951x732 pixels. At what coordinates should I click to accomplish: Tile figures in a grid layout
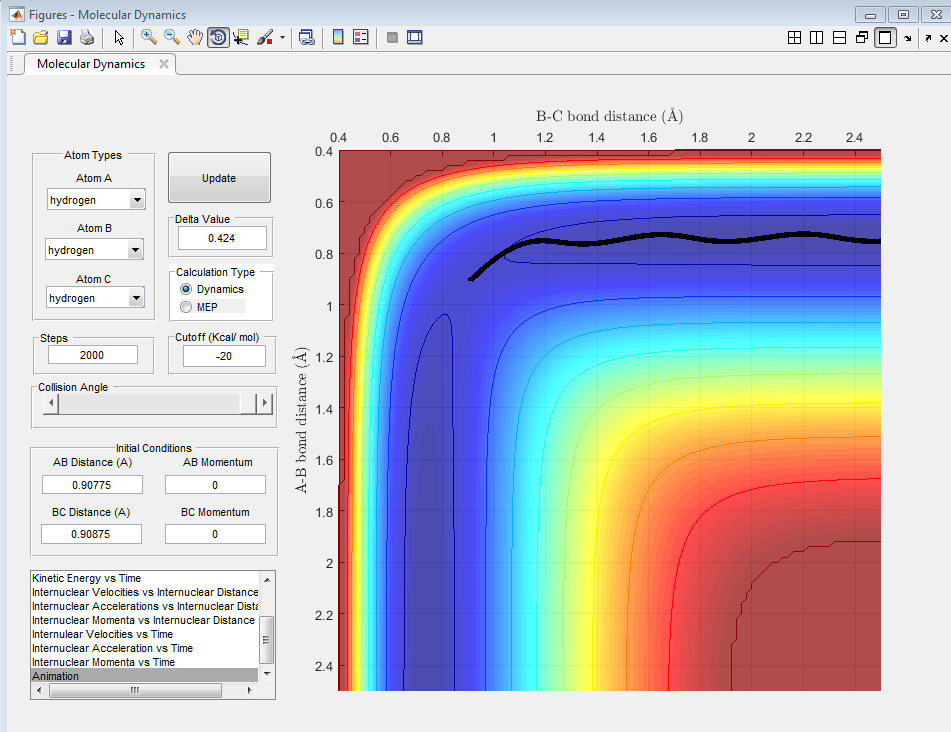[x=795, y=38]
